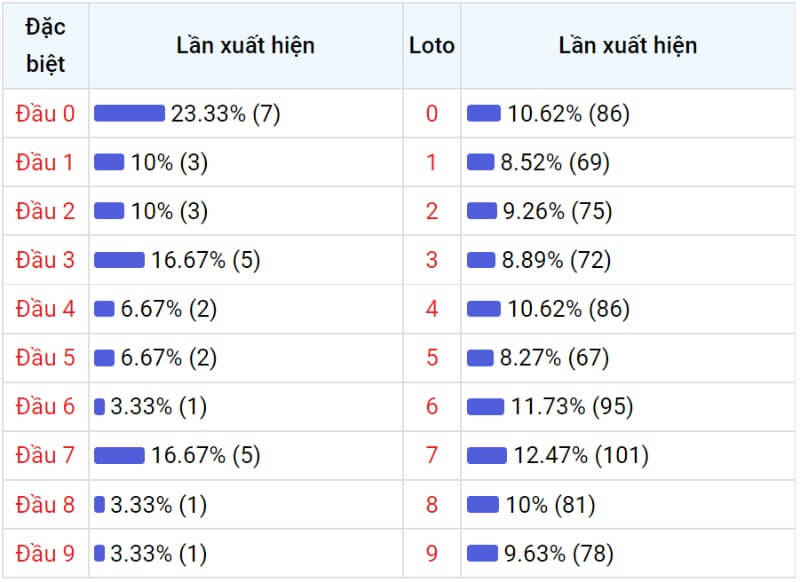The height and width of the screenshot is (582, 800).
Task: Select the Đầu 5 row label
Action: point(45,358)
